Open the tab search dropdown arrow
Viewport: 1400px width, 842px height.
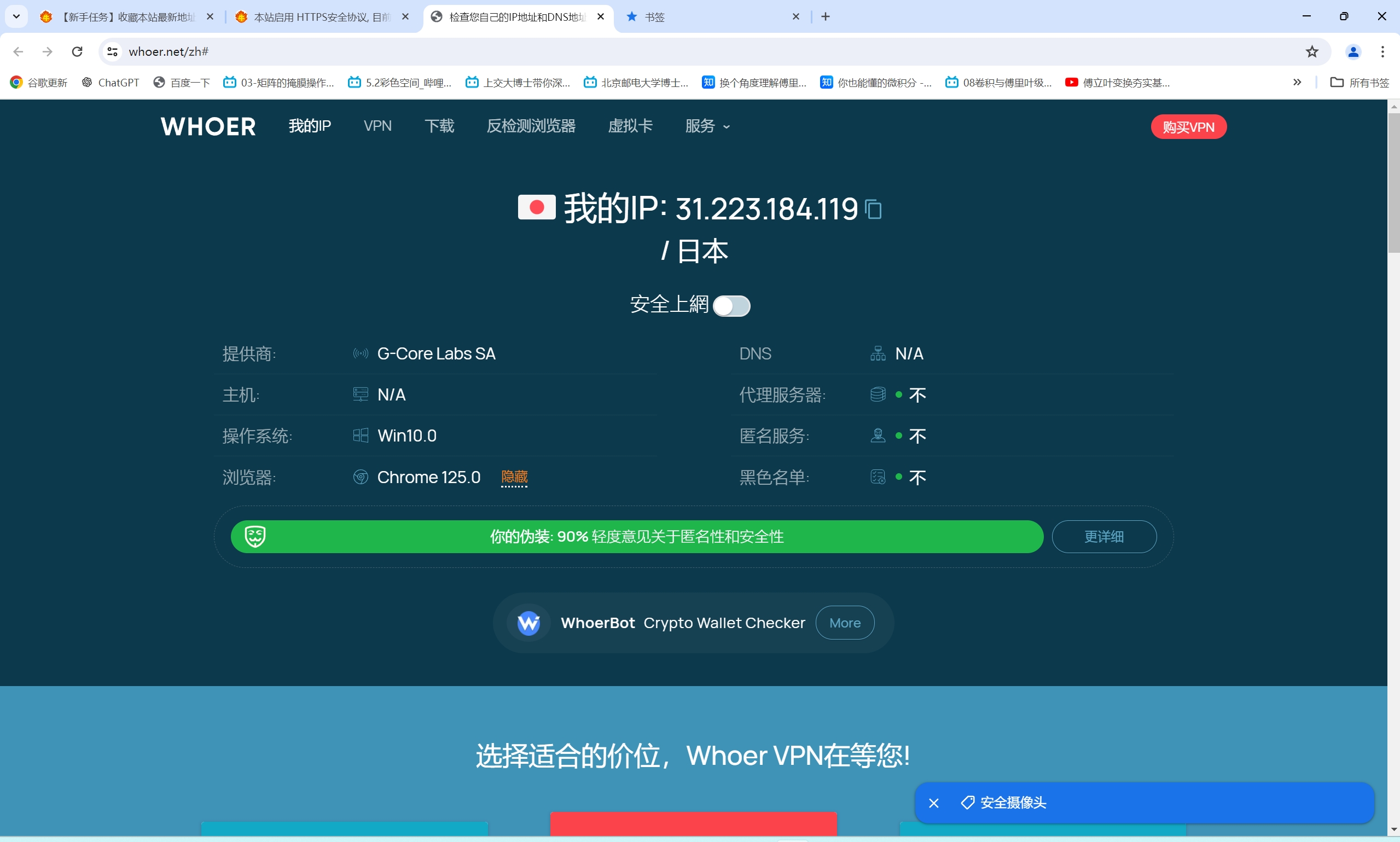click(x=16, y=16)
